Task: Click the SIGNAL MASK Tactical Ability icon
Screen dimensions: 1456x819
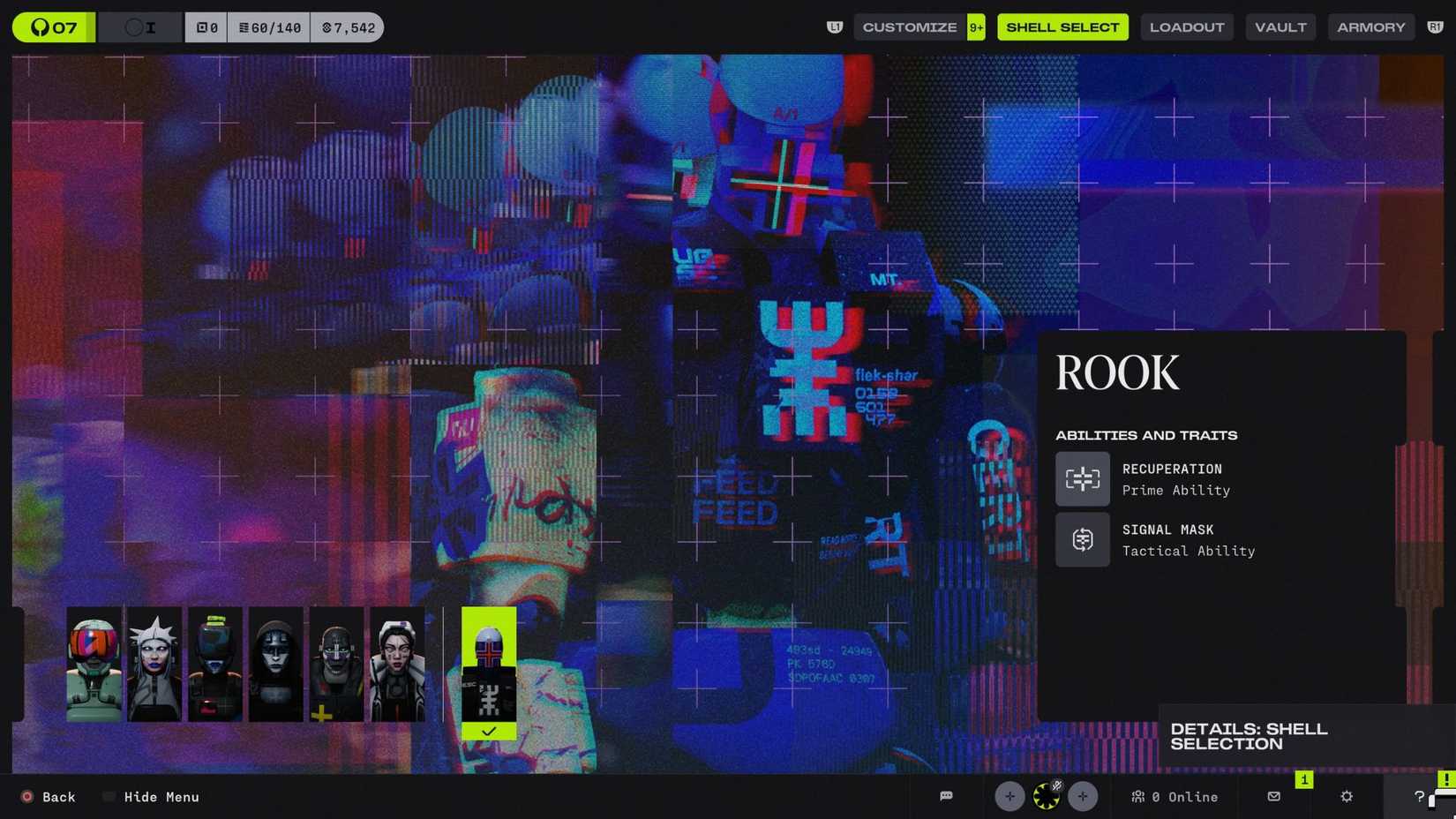Action: 1083,539
